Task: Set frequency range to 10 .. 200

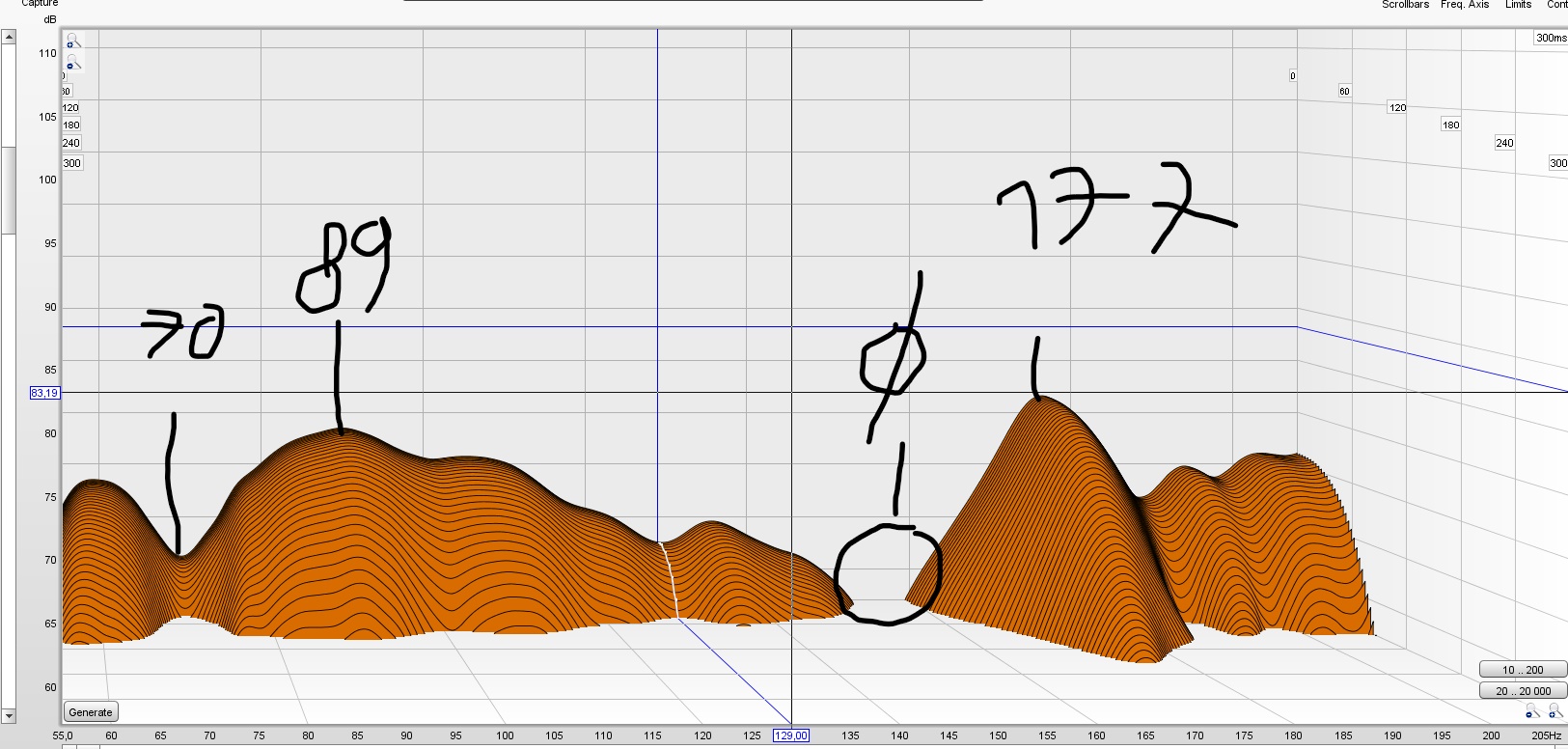Action: 1522,670
